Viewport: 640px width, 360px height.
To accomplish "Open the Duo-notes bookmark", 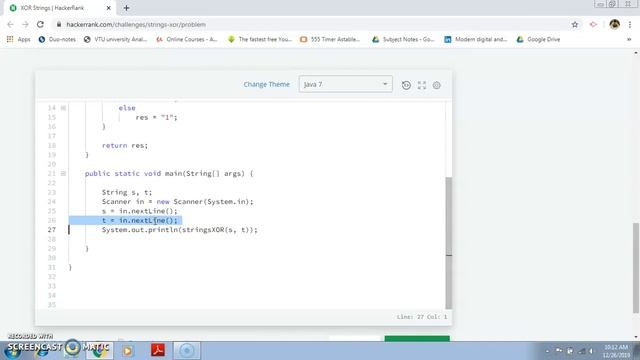I will point(57,39).
